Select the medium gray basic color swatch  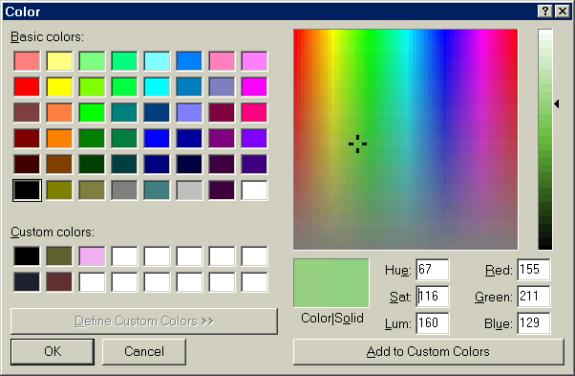point(124,190)
